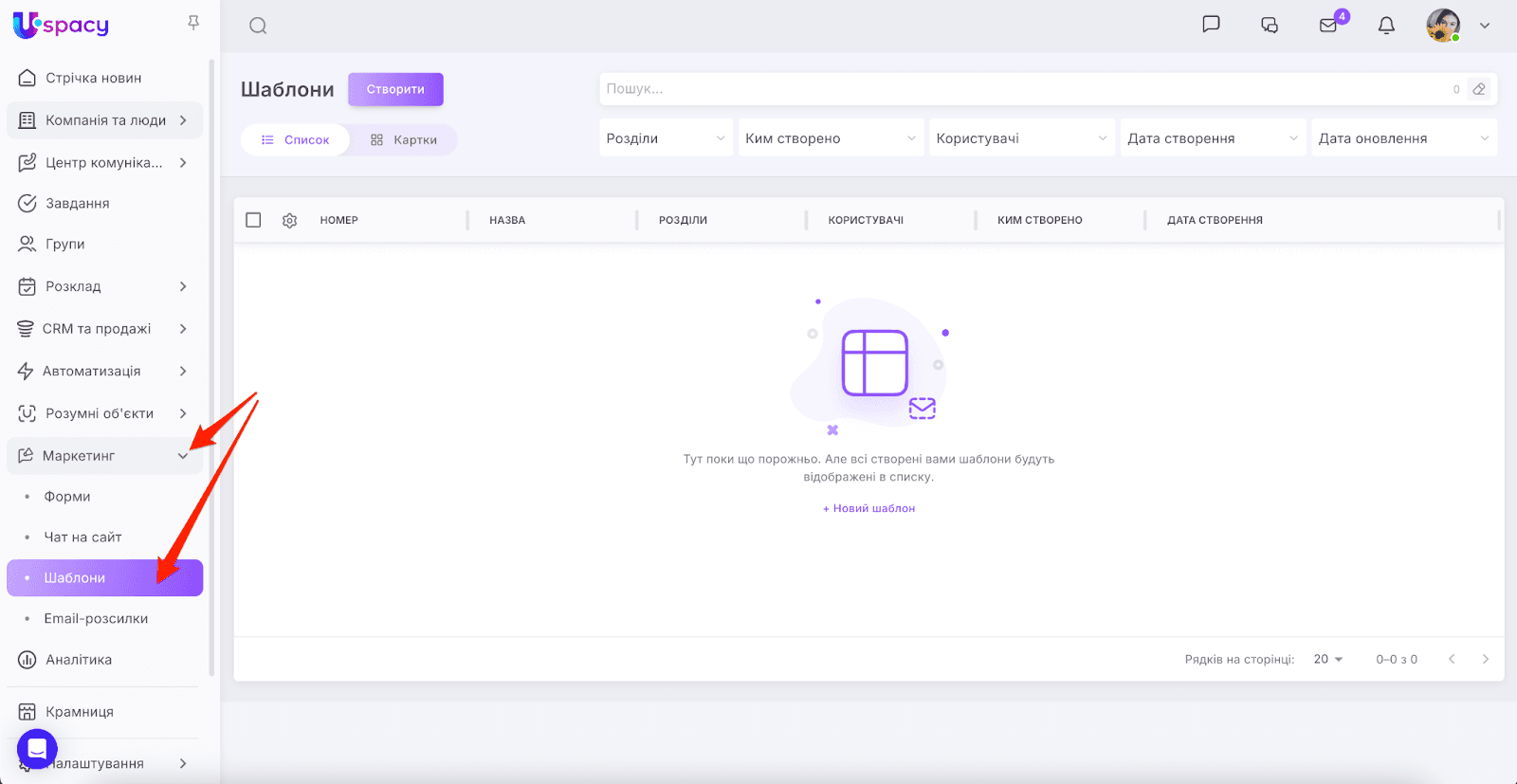
Task: Open Email-розсилки in the sidebar
Action: click(96, 619)
